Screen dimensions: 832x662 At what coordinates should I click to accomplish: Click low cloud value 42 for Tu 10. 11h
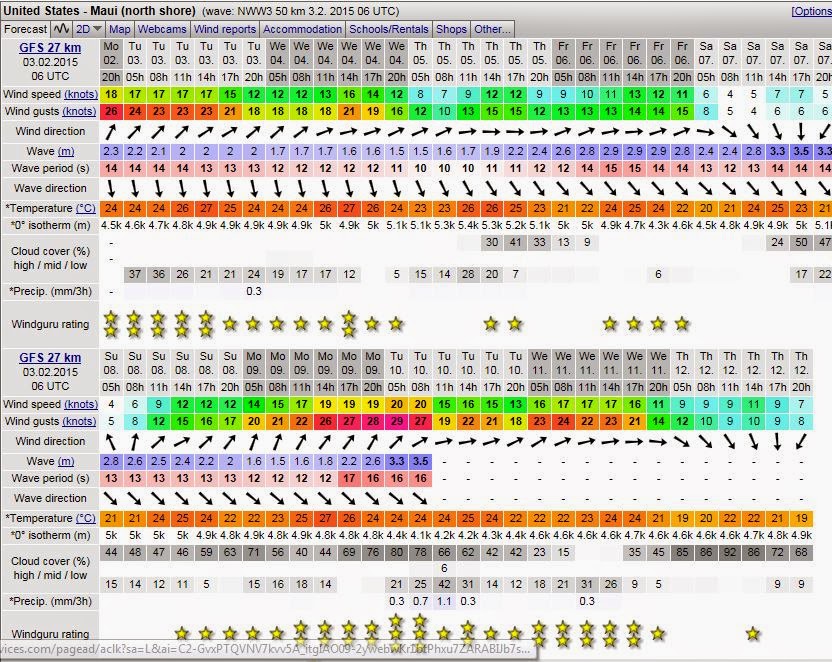tap(444, 584)
